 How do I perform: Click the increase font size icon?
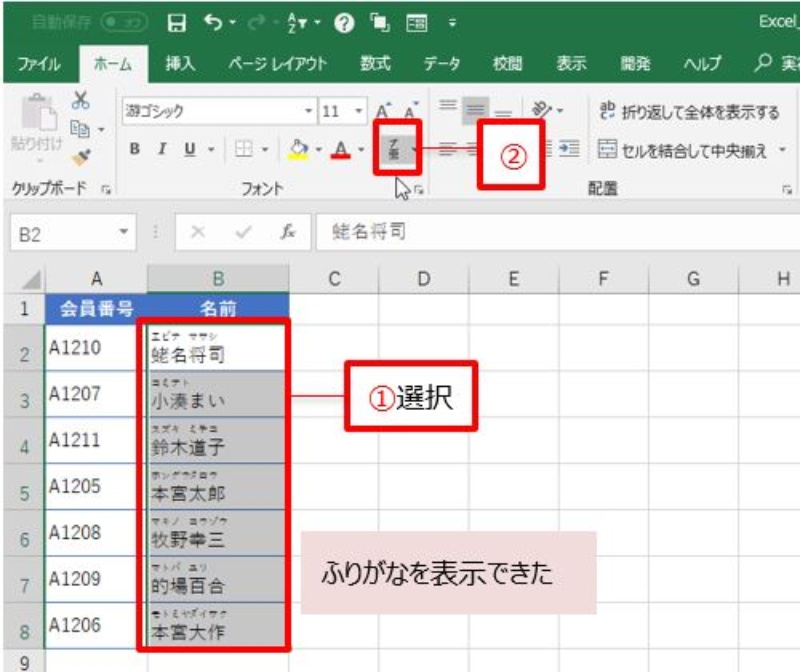383,112
